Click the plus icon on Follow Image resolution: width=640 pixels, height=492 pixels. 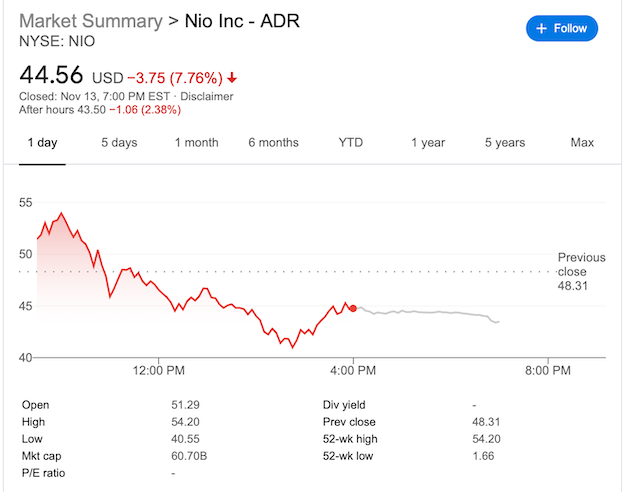pyautogui.click(x=542, y=28)
